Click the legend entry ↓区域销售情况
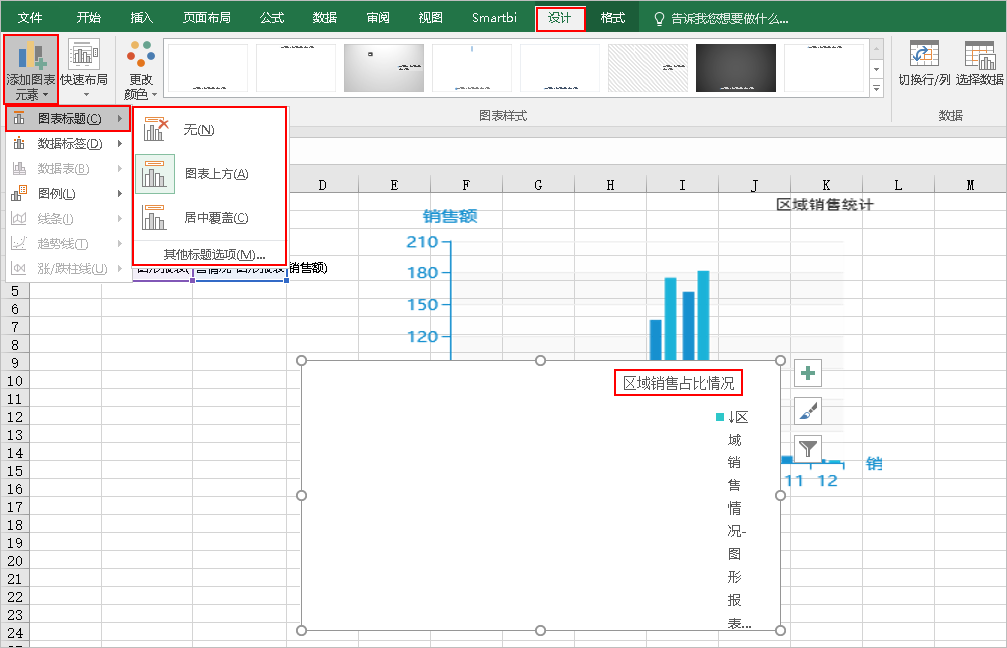Image resolution: width=1007 pixels, height=648 pixels. (733, 519)
